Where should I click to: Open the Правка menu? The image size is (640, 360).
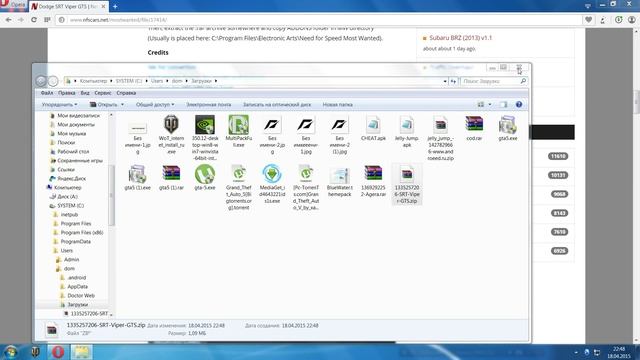[x=67, y=93]
